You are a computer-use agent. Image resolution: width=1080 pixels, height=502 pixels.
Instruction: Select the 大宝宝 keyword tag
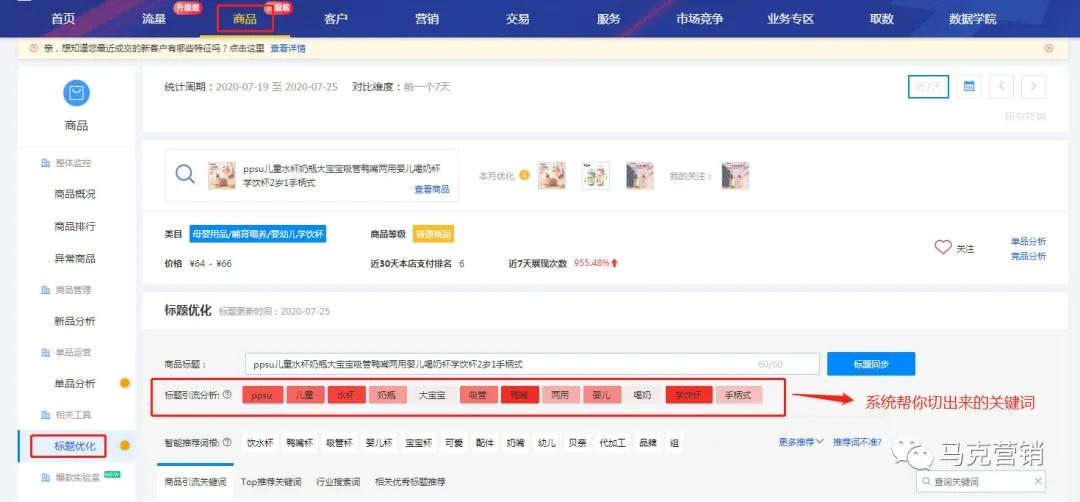tap(432, 395)
